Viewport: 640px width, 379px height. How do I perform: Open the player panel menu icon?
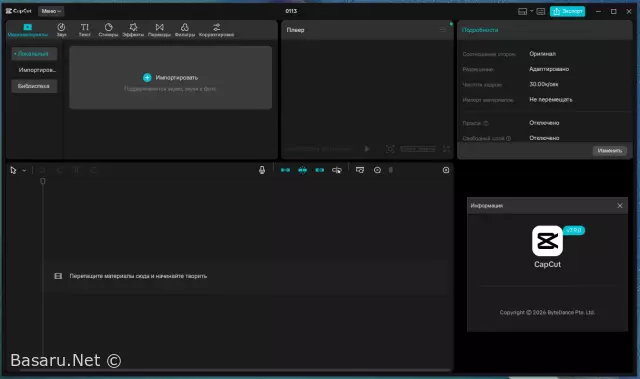click(x=443, y=29)
